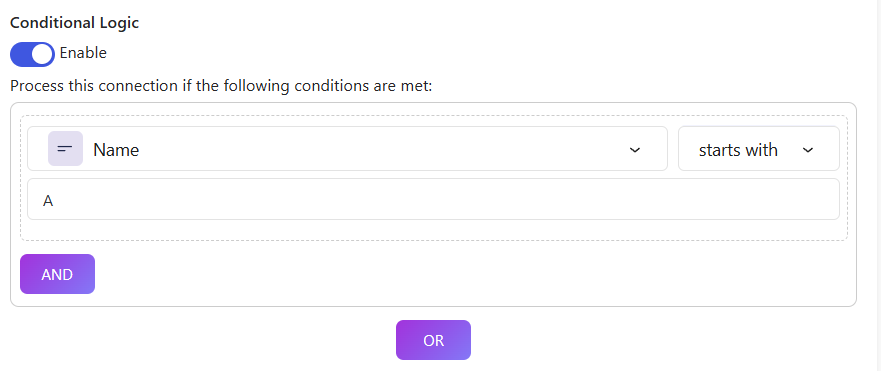This screenshot has height=371, width=881.
Task: Click the Enable label next to toggle
Action: (x=83, y=53)
